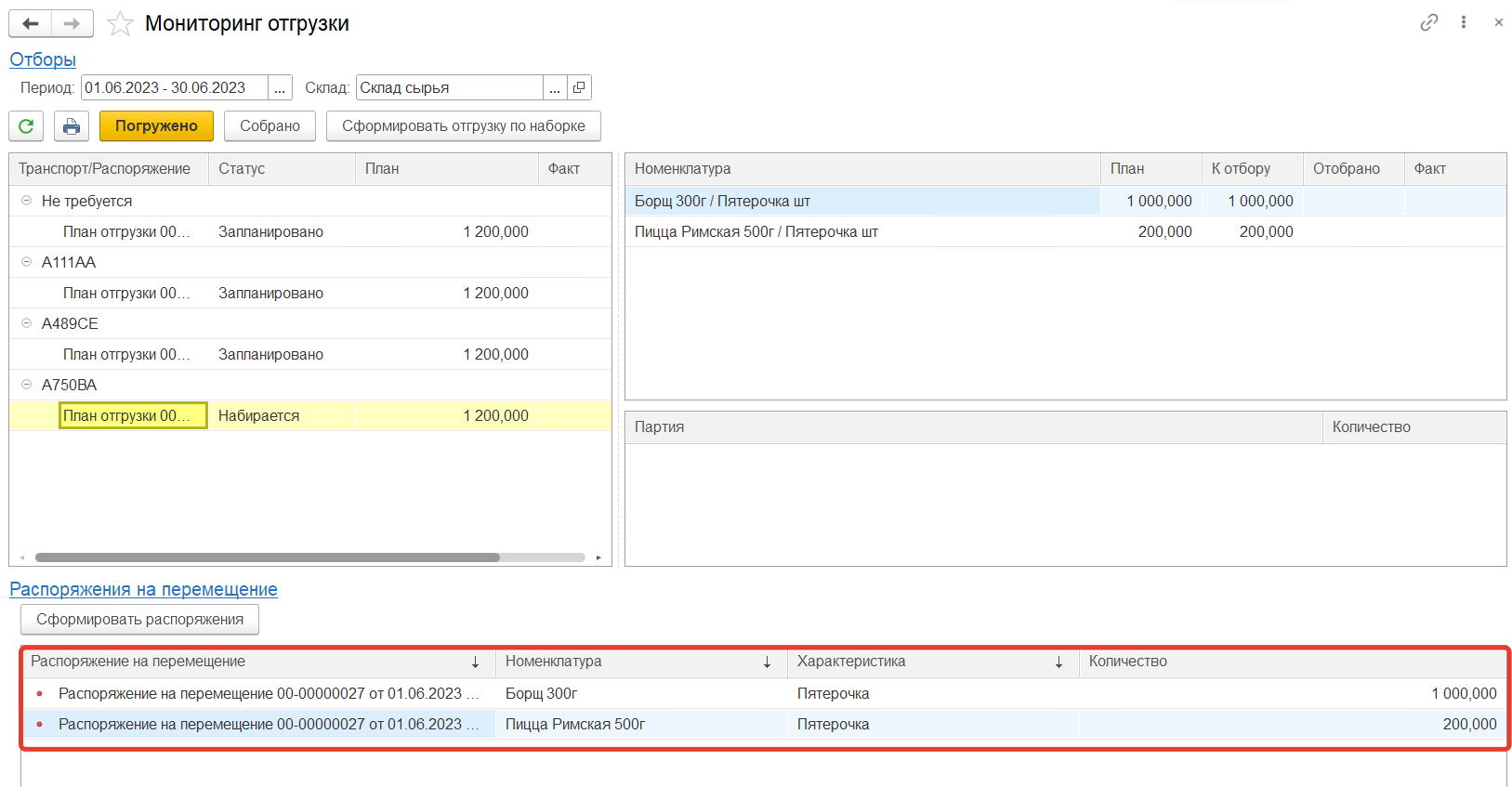Collapse the A111AA transport group
Viewport: 1512px width, 787px height.
pyautogui.click(x=26, y=262)
